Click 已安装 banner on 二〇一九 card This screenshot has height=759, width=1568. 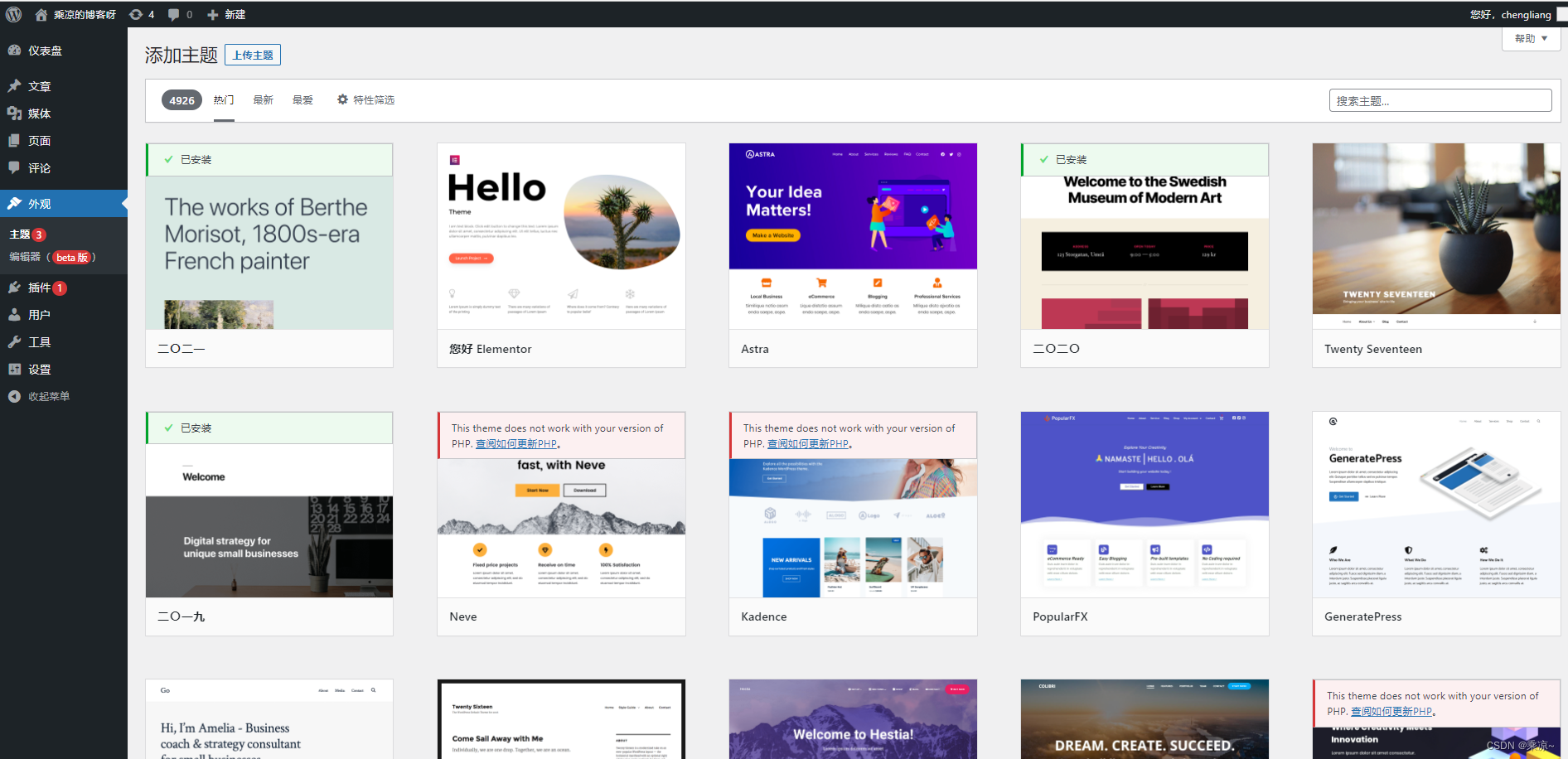269,428
